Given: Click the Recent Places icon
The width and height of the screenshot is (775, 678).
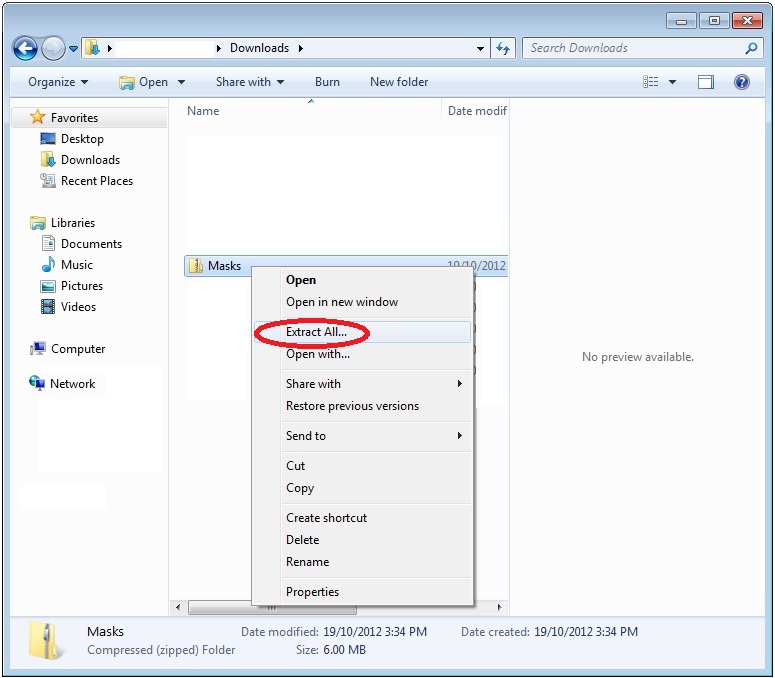Looking at the screenshot, I should (48, 181).
